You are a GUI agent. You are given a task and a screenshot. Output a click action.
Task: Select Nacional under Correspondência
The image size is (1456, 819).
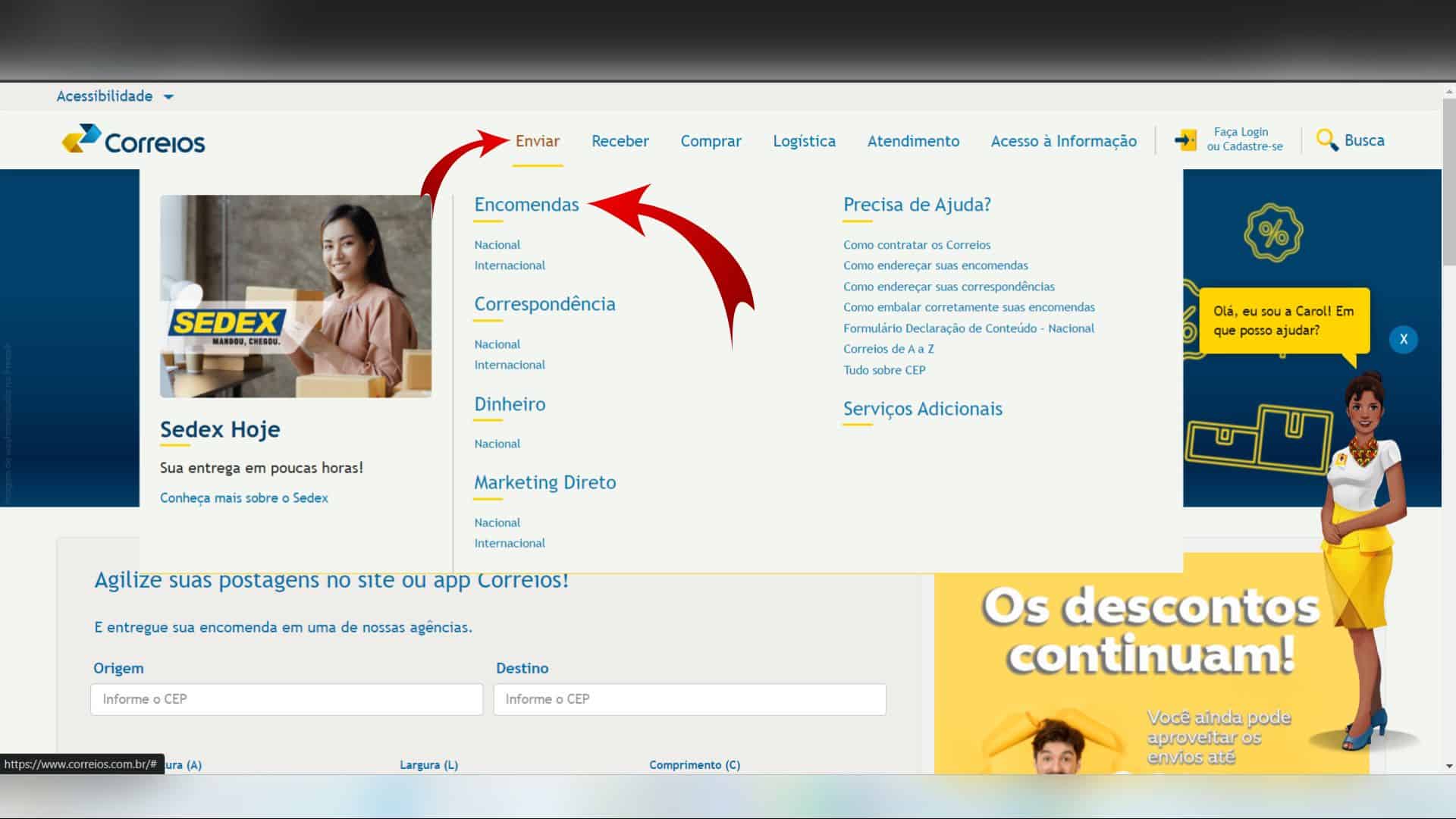[x=497, y=344]
